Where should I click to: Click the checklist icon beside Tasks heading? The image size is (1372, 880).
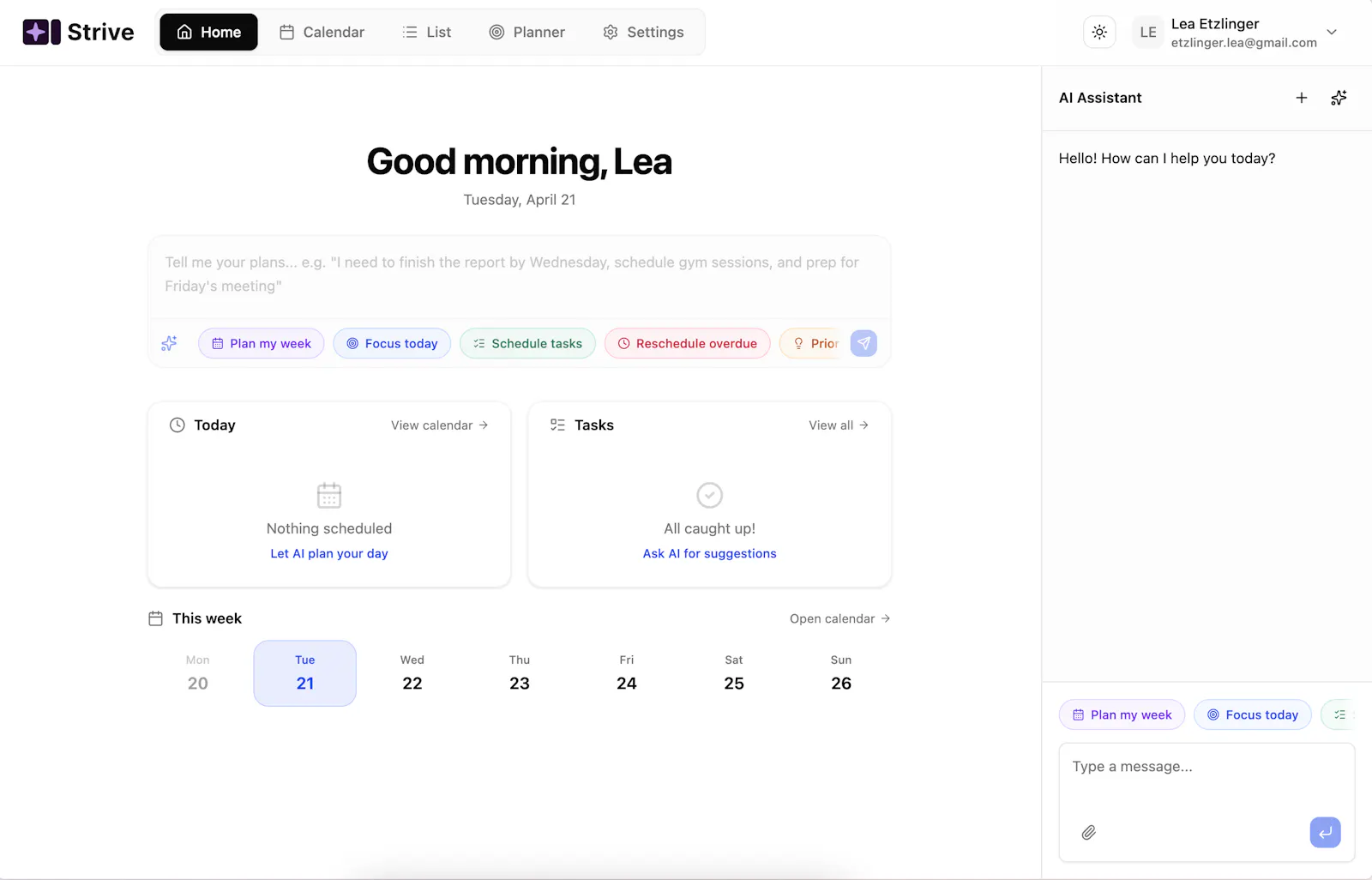(x=557, y=425)
